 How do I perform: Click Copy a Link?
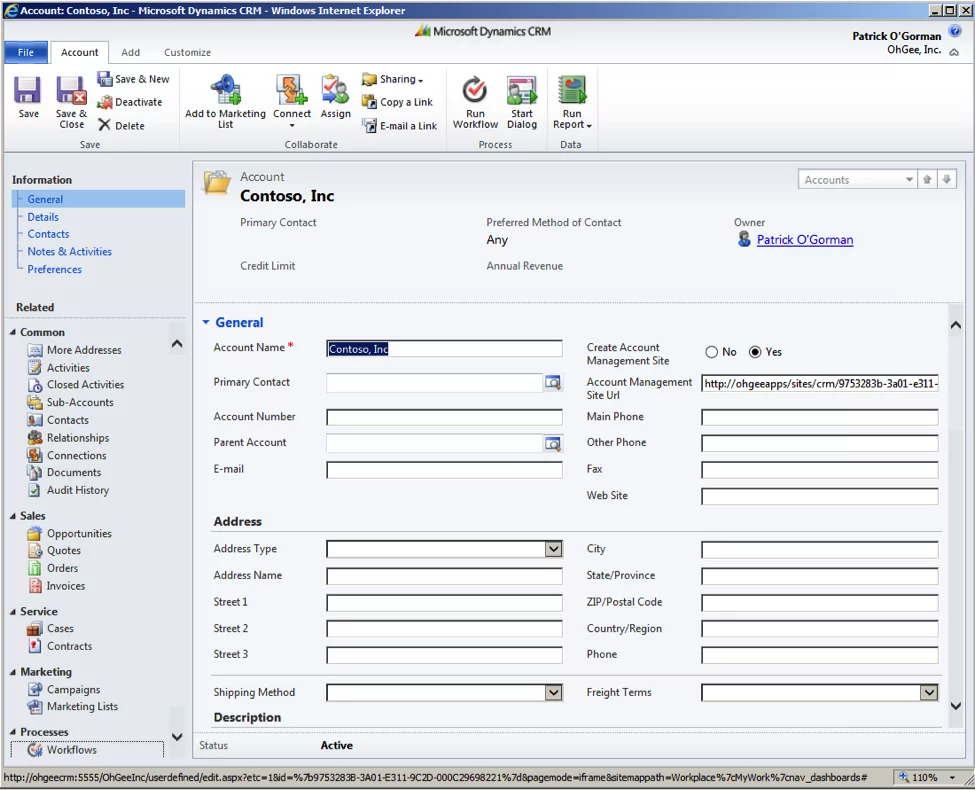coord(398,102)
